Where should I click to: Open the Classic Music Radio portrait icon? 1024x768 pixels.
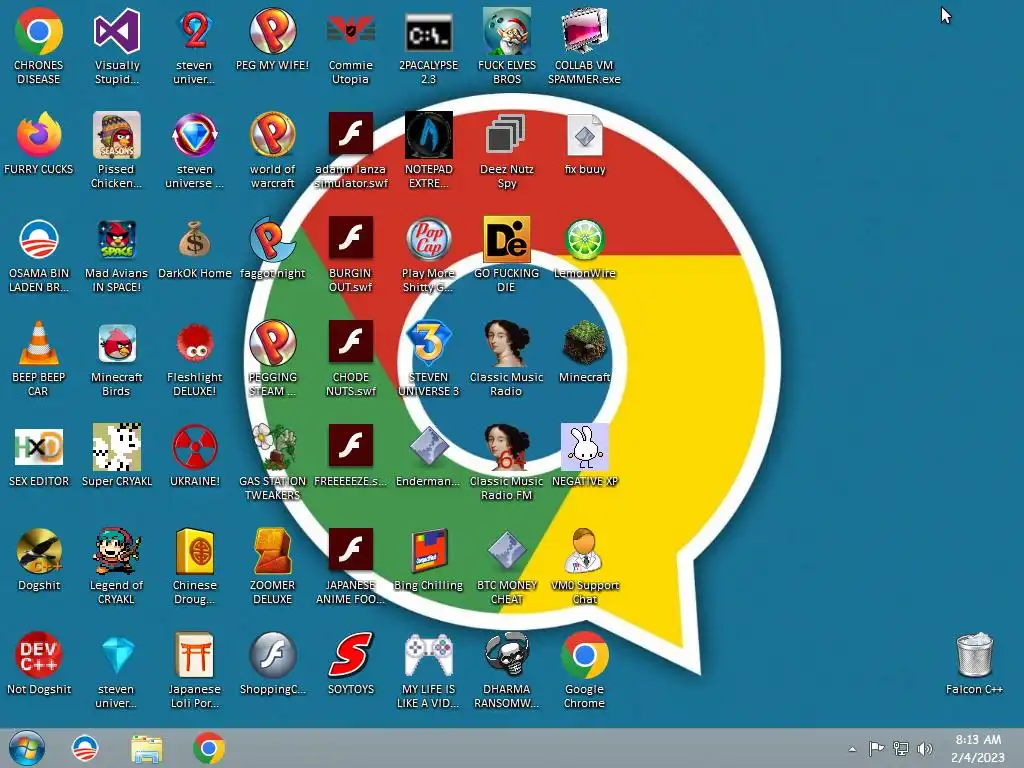[x=507, y=343]
